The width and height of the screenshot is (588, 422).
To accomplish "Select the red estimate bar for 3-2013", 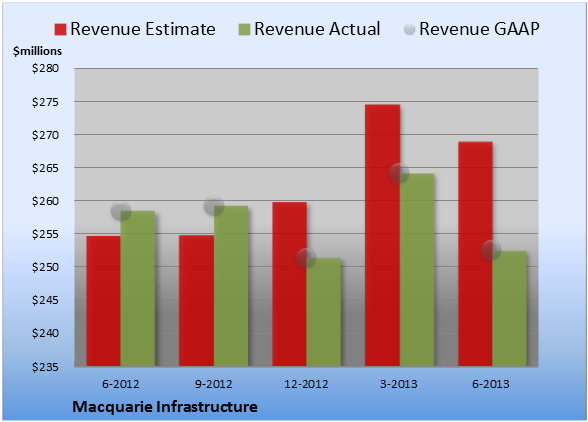I will 382,235.
